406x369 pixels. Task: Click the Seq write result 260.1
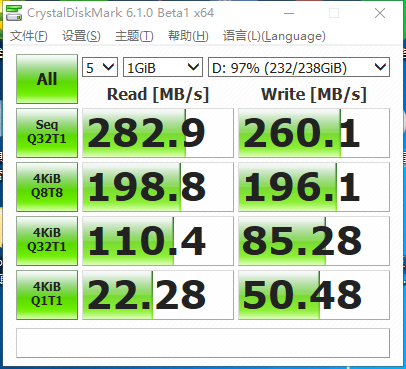pyautogui.click(x=314, y=133)
